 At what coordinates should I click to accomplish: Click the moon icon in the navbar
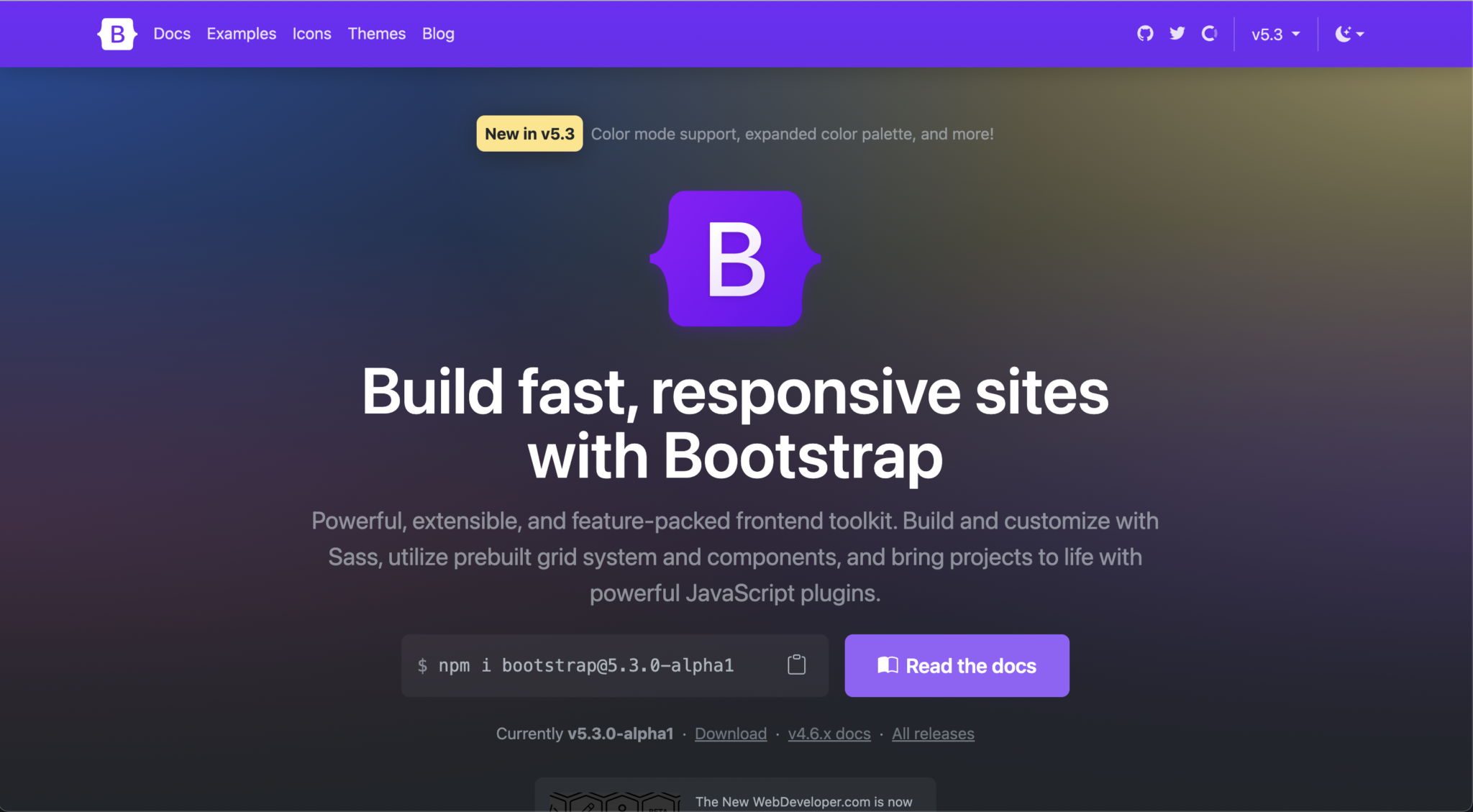pyautogui.click(x=1344, y=33)
